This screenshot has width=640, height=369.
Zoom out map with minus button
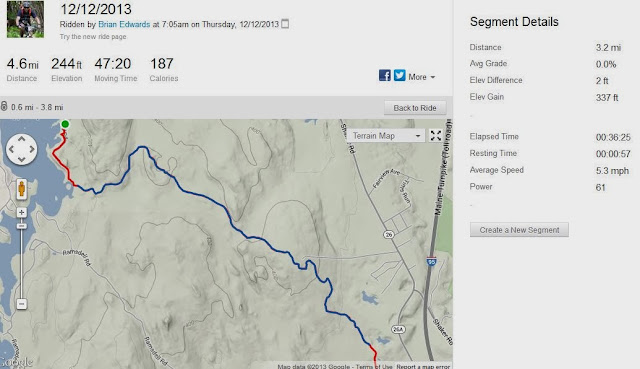click(22, 304)
